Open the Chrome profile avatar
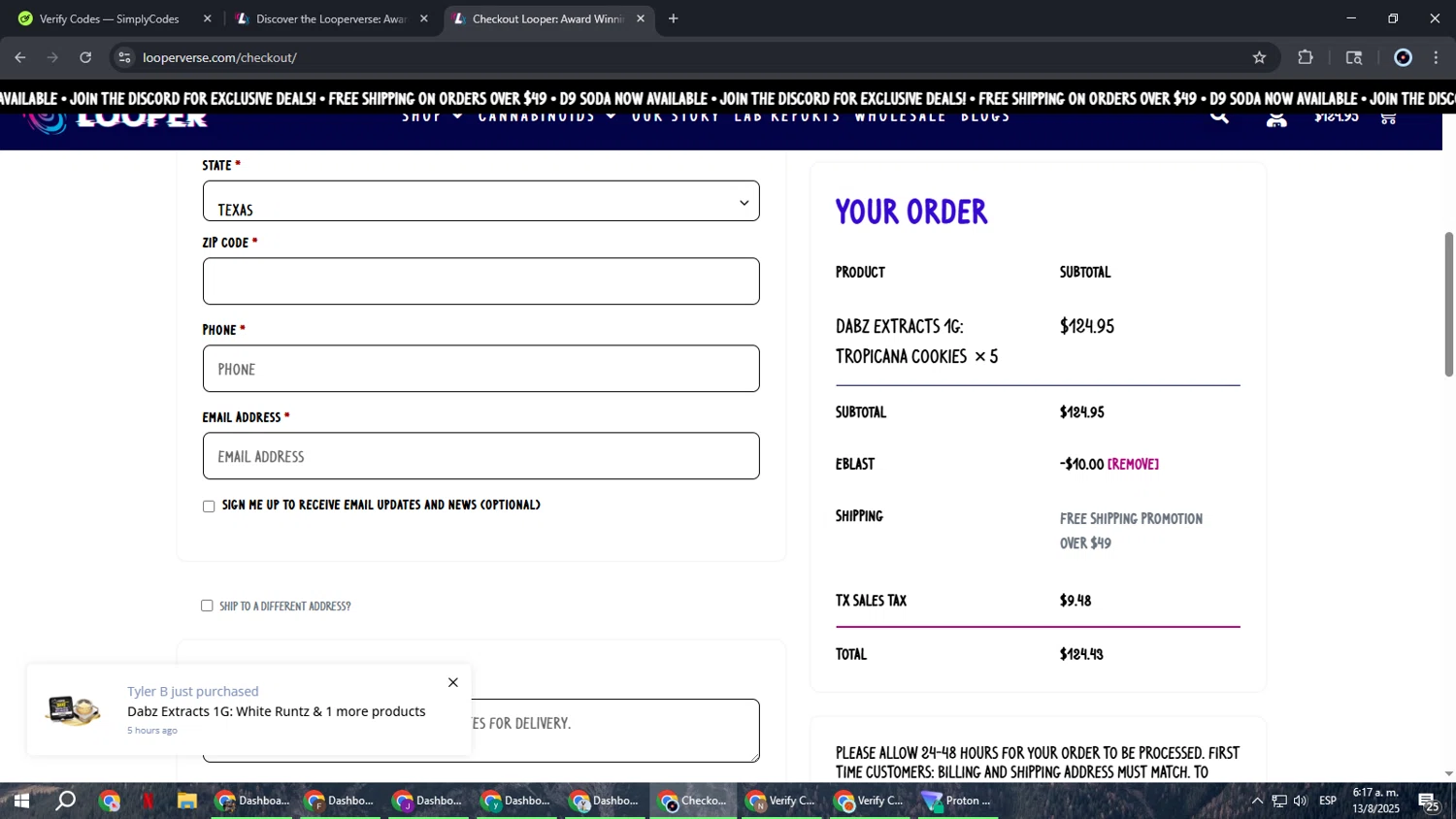Viewport: 1456px width, 819px height. (1403, 57)
